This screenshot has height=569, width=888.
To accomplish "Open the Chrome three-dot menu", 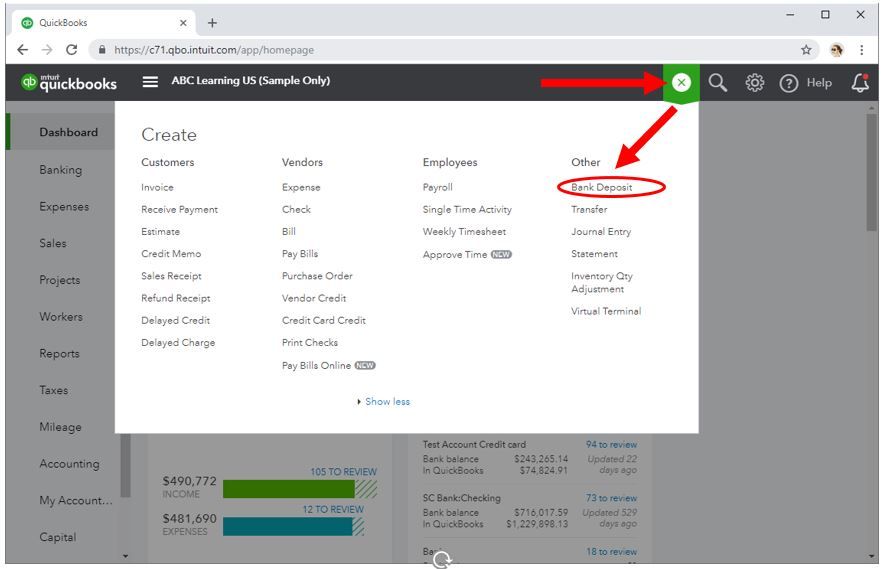I will coord(861,50).
